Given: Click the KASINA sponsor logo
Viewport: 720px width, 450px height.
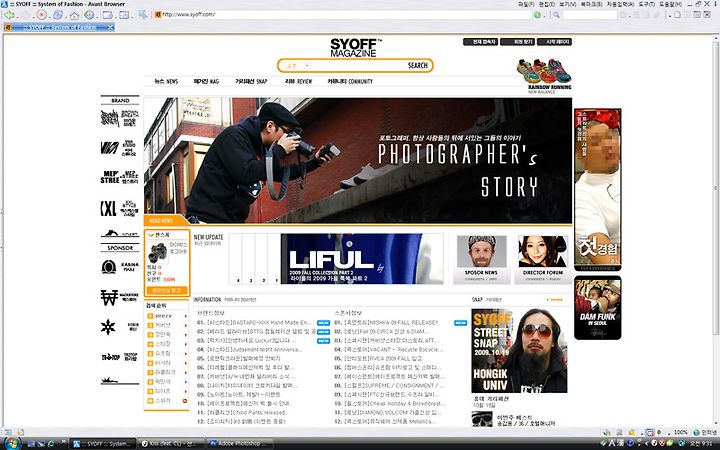Looking at the screenshot, I should [x=119, y=267].
